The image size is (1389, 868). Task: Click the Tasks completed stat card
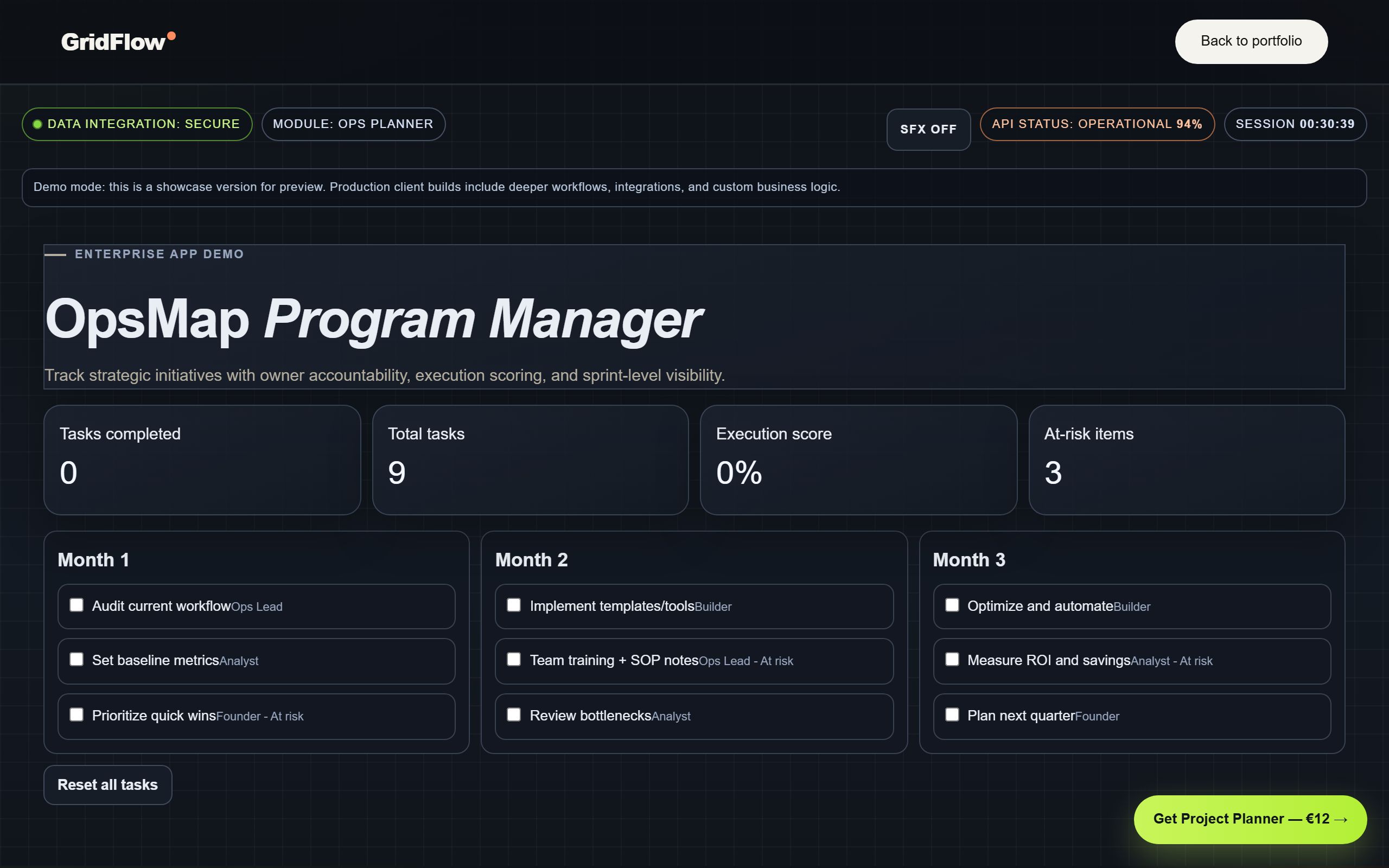[202, 460]
